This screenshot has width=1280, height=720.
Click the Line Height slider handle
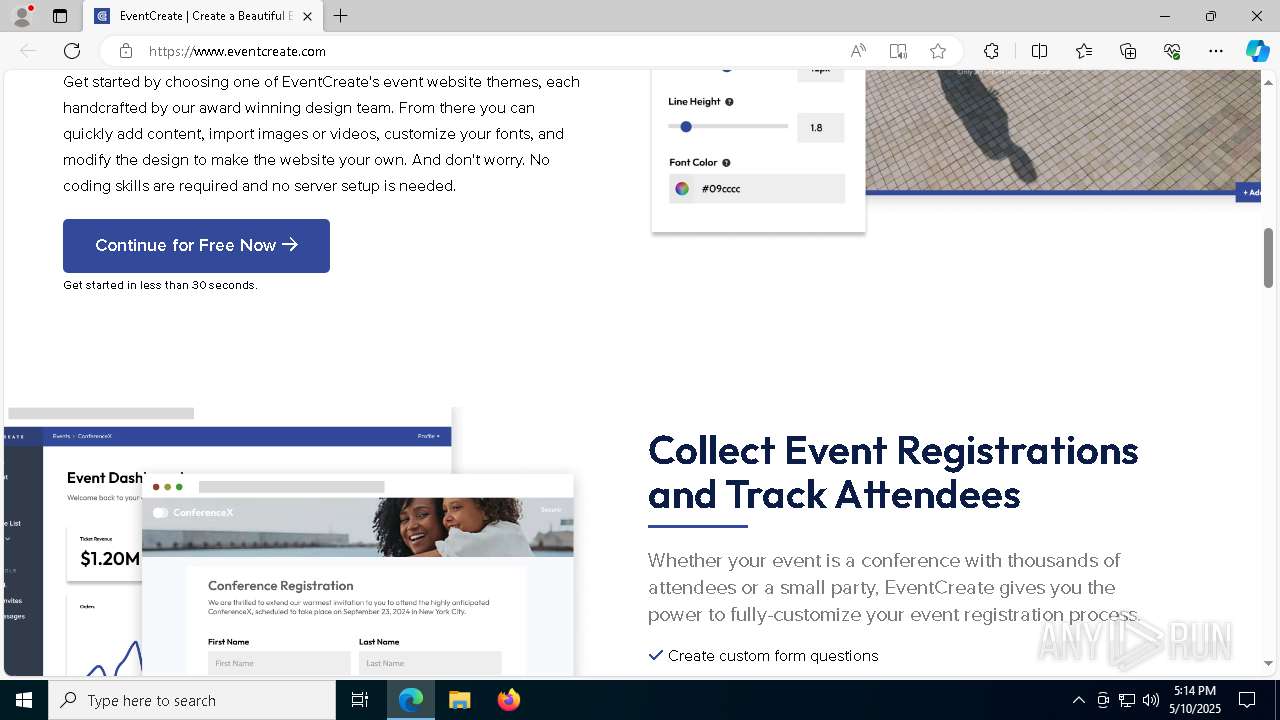[686, 127]
